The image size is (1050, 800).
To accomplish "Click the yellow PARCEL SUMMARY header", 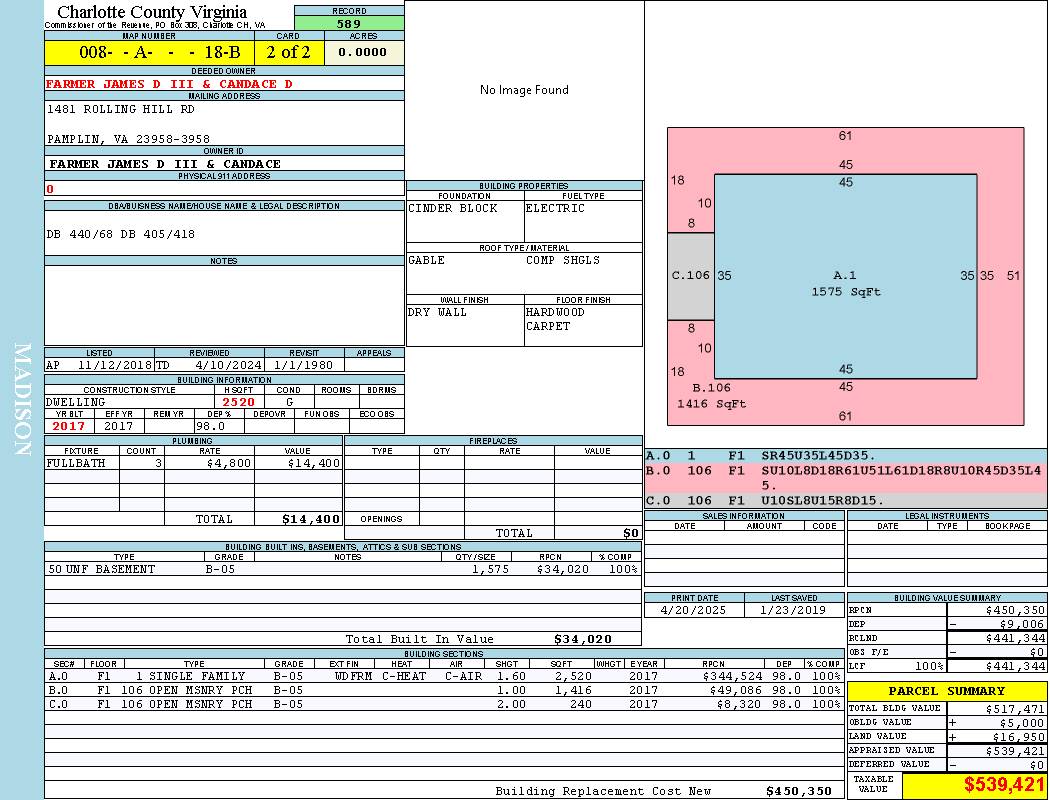I will (946, 691).
